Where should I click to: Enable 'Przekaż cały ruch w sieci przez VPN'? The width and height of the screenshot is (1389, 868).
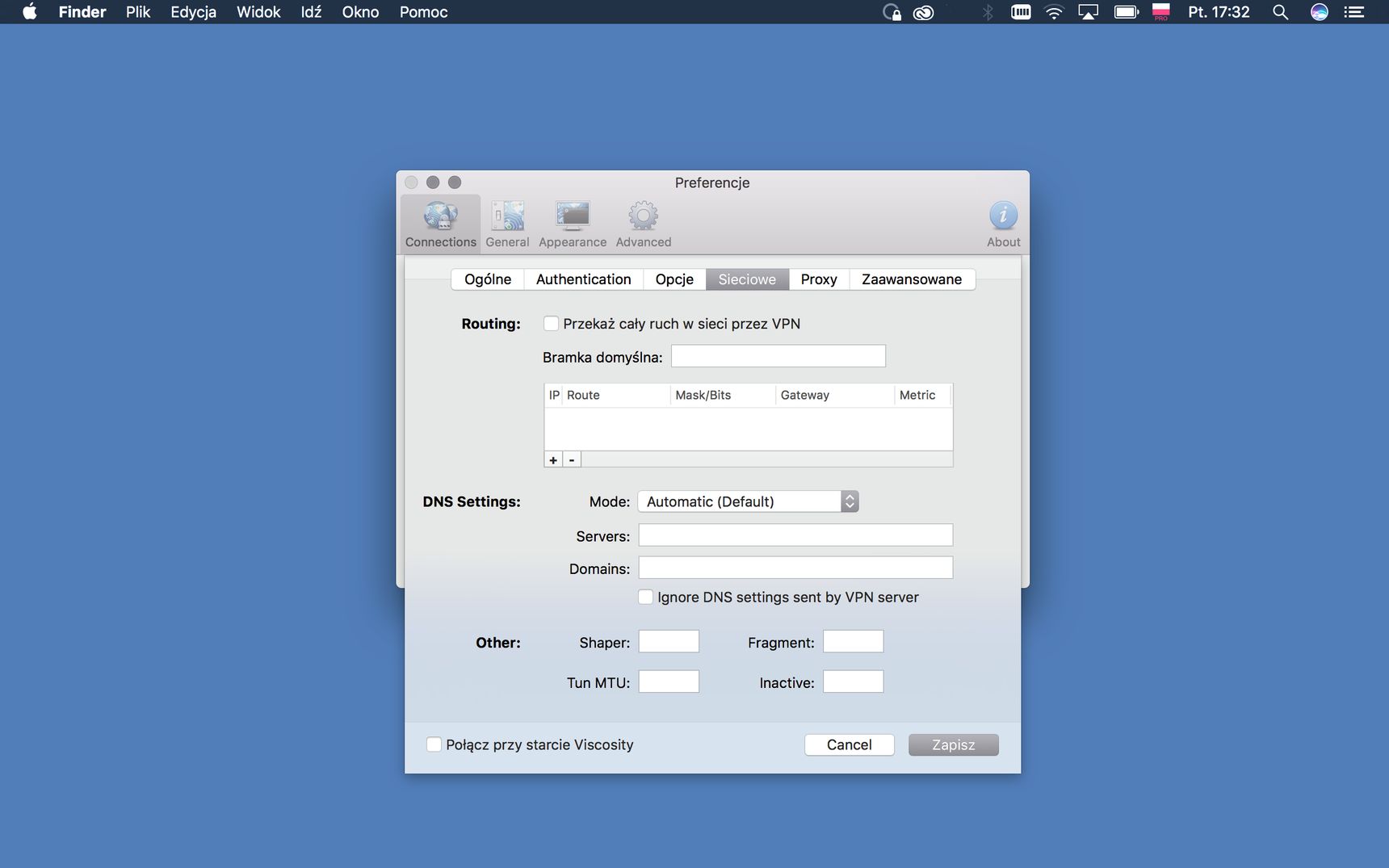[551, 324]
